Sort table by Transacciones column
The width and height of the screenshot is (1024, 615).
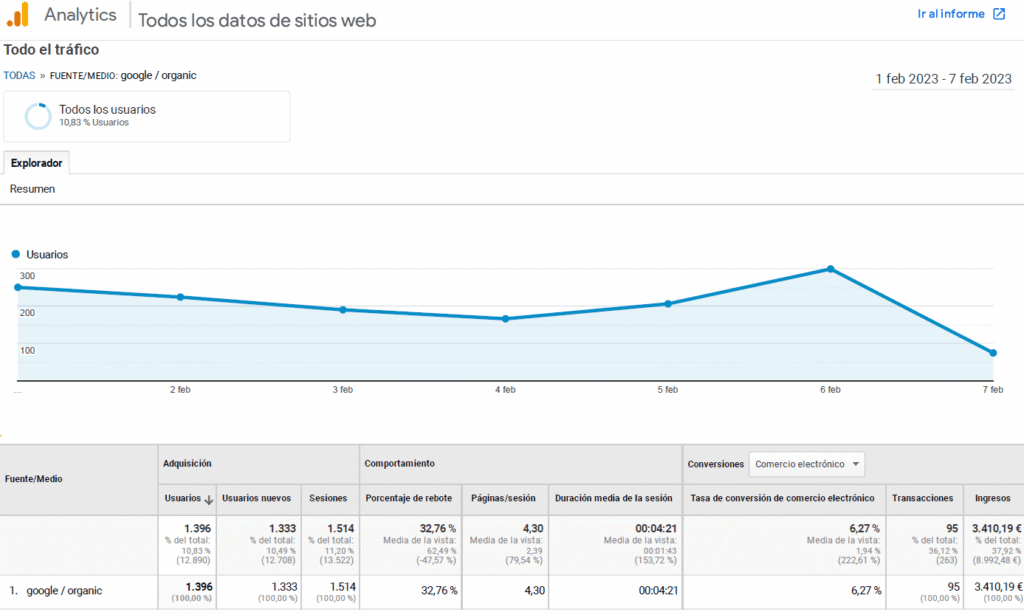922,498
